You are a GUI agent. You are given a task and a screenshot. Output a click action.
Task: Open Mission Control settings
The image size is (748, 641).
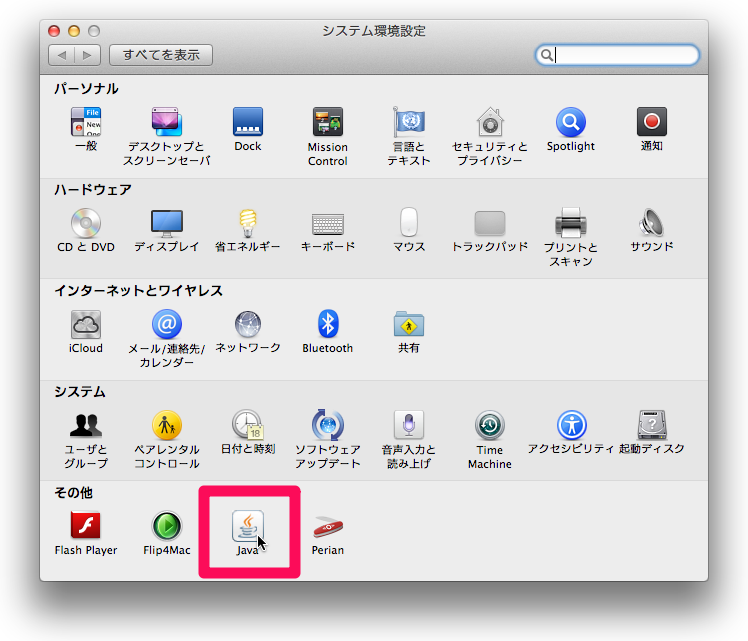[328, 123]
